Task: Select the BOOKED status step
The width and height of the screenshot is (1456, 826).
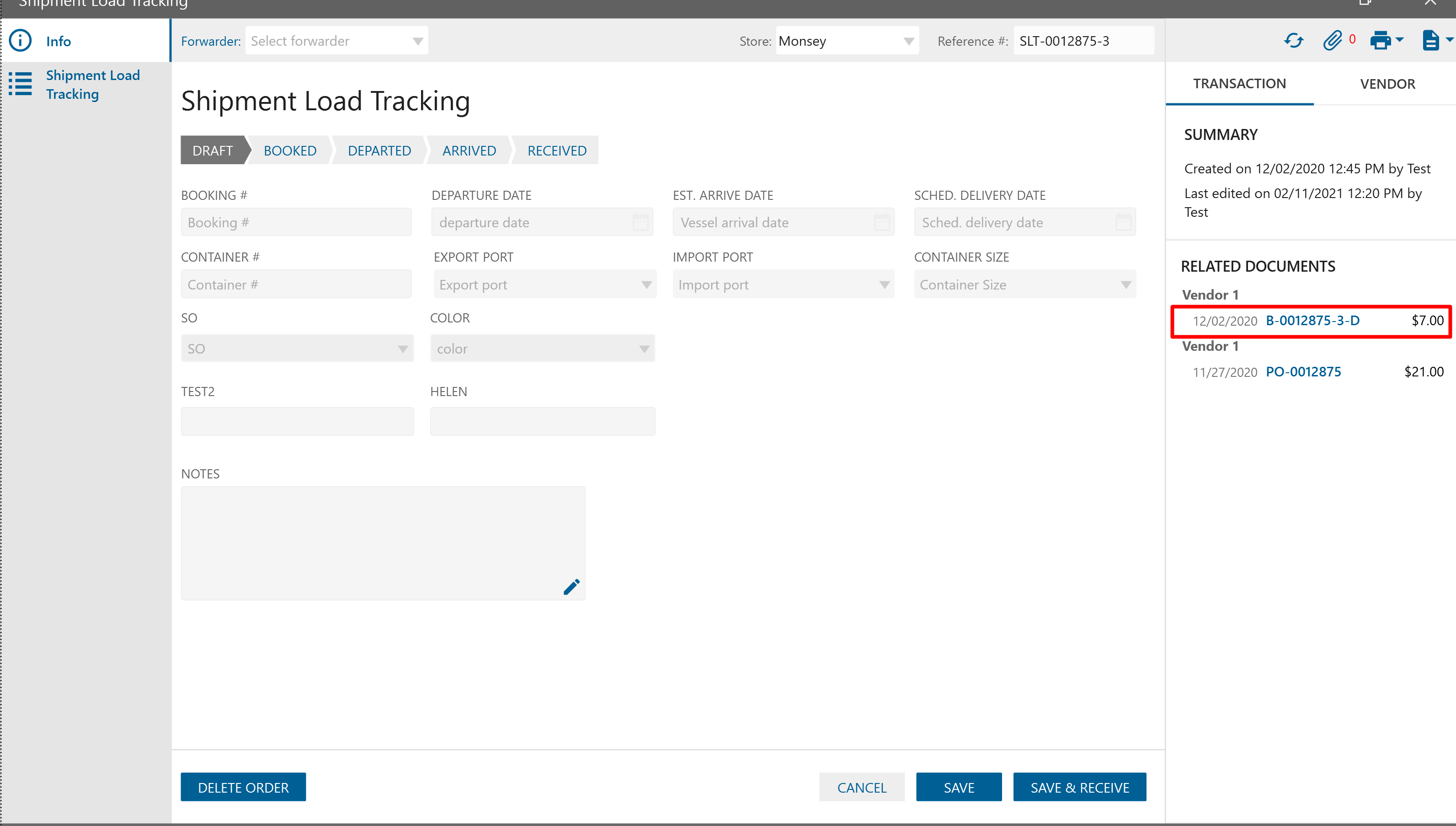Action: [290, 150]
